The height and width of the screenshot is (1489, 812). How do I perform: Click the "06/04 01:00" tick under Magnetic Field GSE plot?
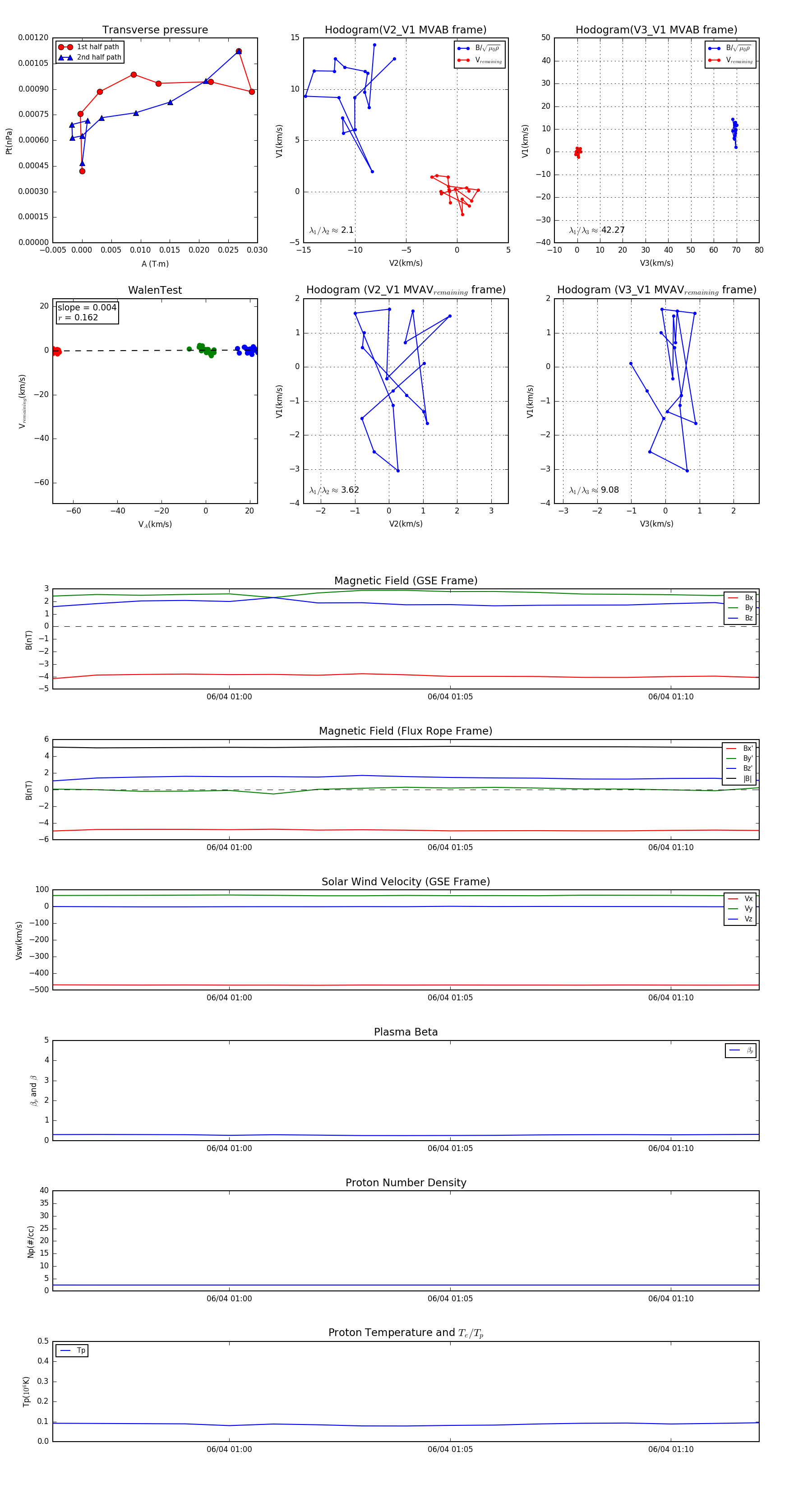[230, 697]
